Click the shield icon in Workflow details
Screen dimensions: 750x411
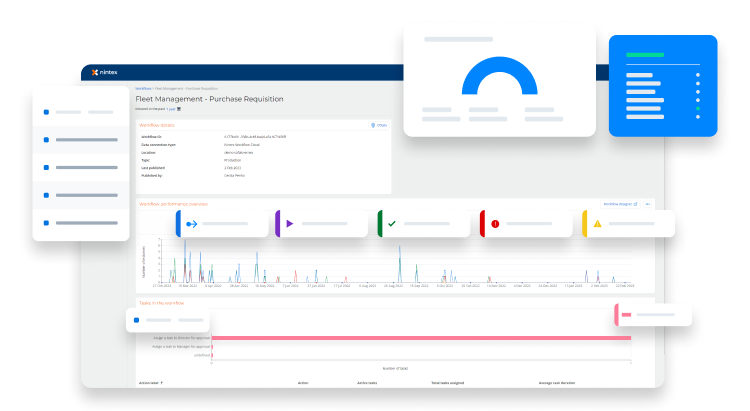372,126
